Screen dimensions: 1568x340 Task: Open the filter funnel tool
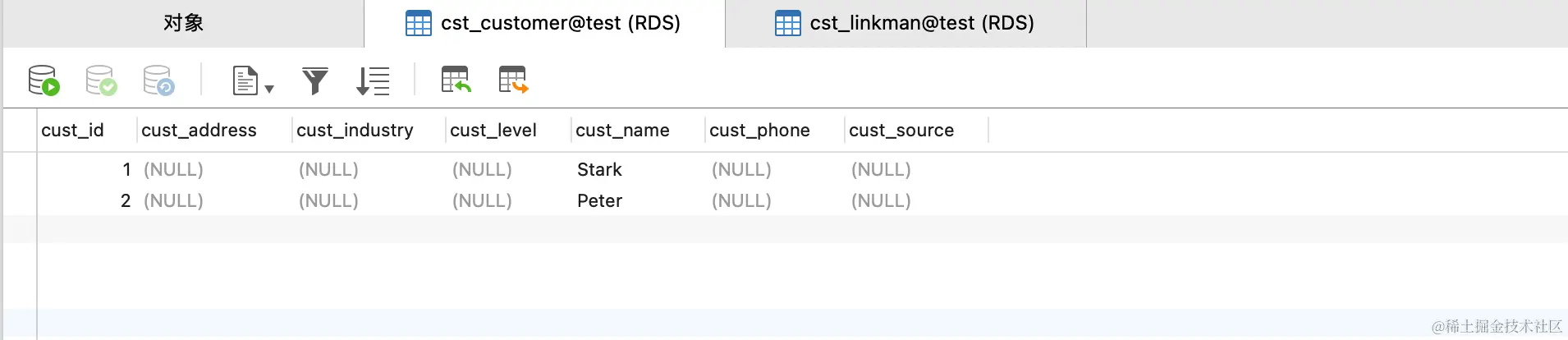pos(315,80)
